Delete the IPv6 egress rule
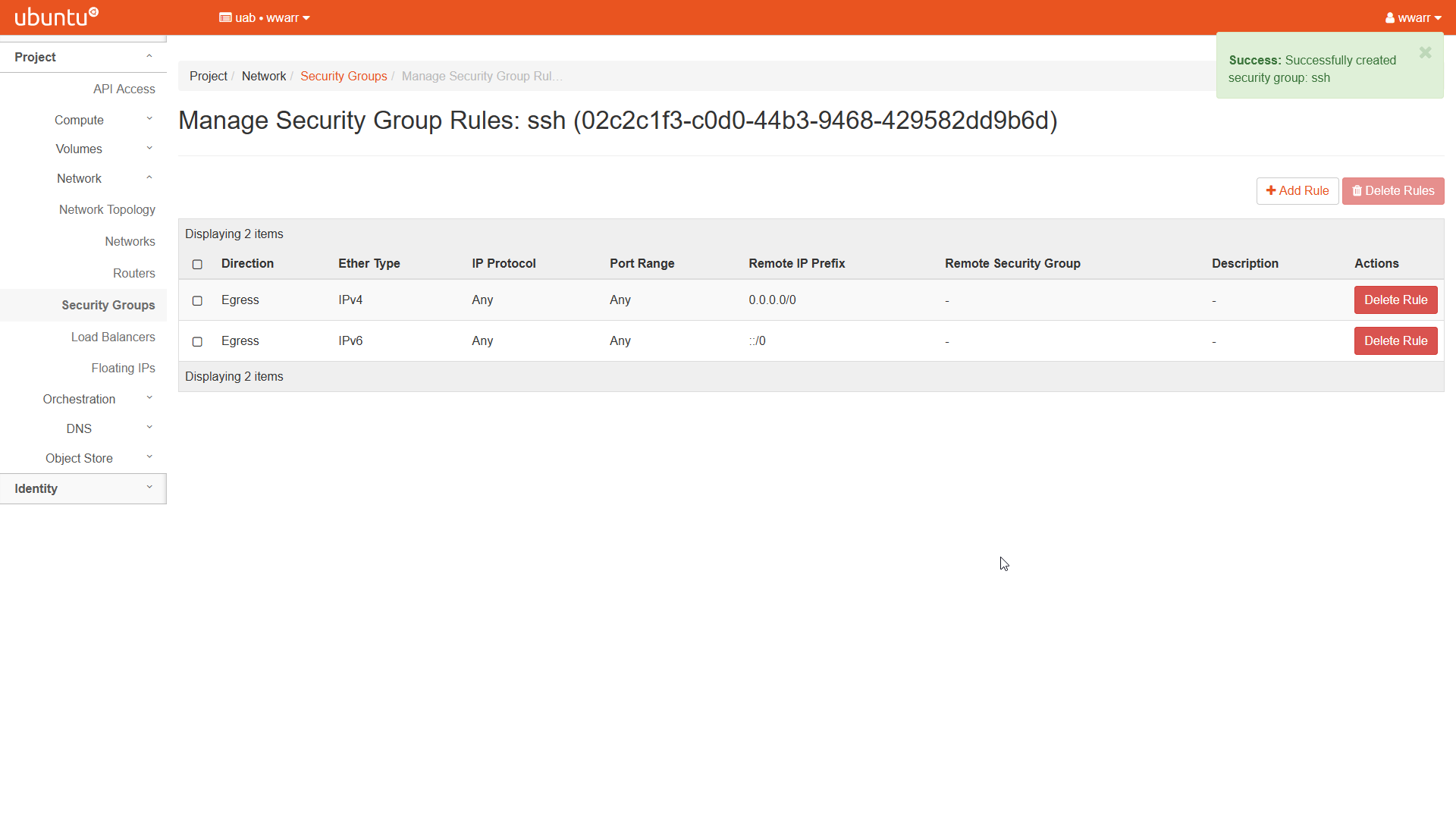Screen dimensions: 1456x819 coord(1395,341)
